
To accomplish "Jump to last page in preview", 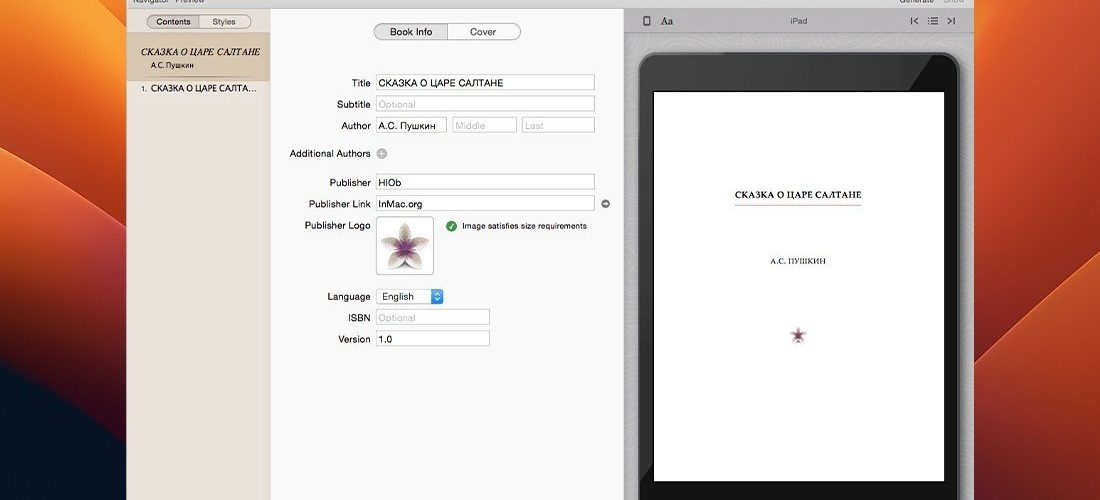I will pos(951,21).
